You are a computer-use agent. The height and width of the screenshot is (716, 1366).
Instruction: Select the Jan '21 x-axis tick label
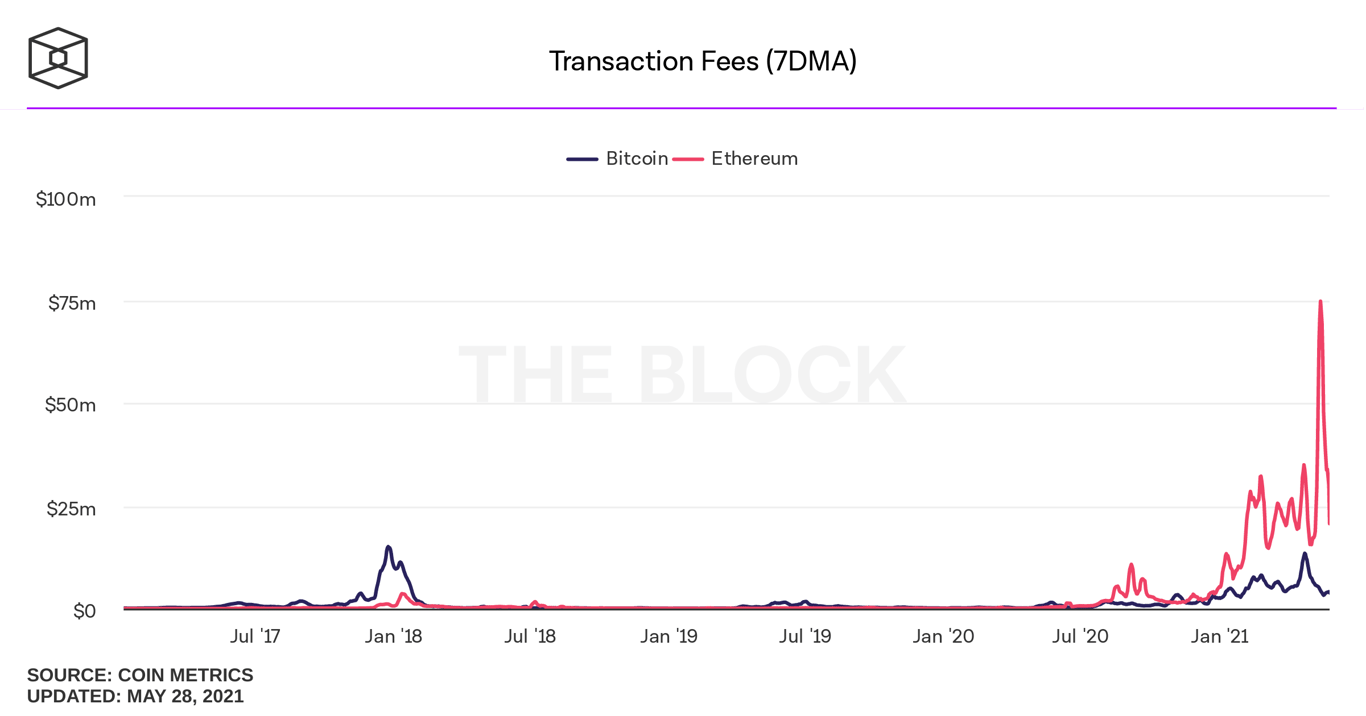1219,636
